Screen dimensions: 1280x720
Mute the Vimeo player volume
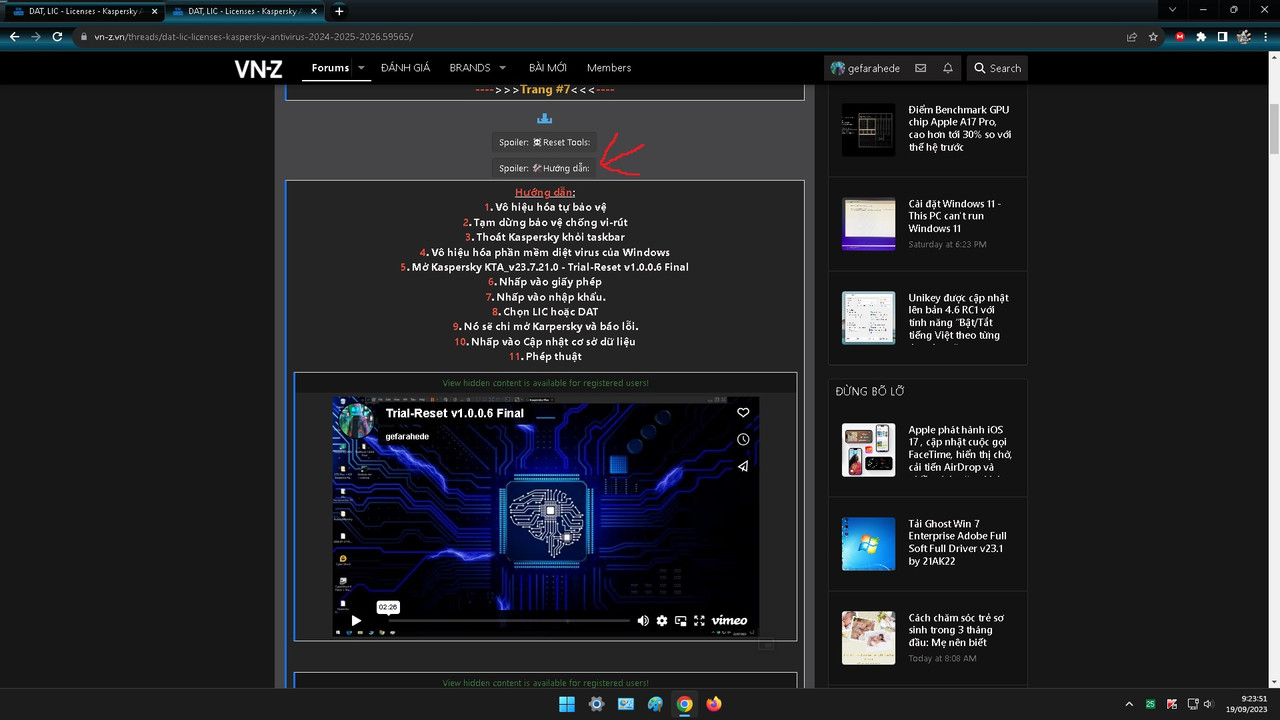point(643,621)
